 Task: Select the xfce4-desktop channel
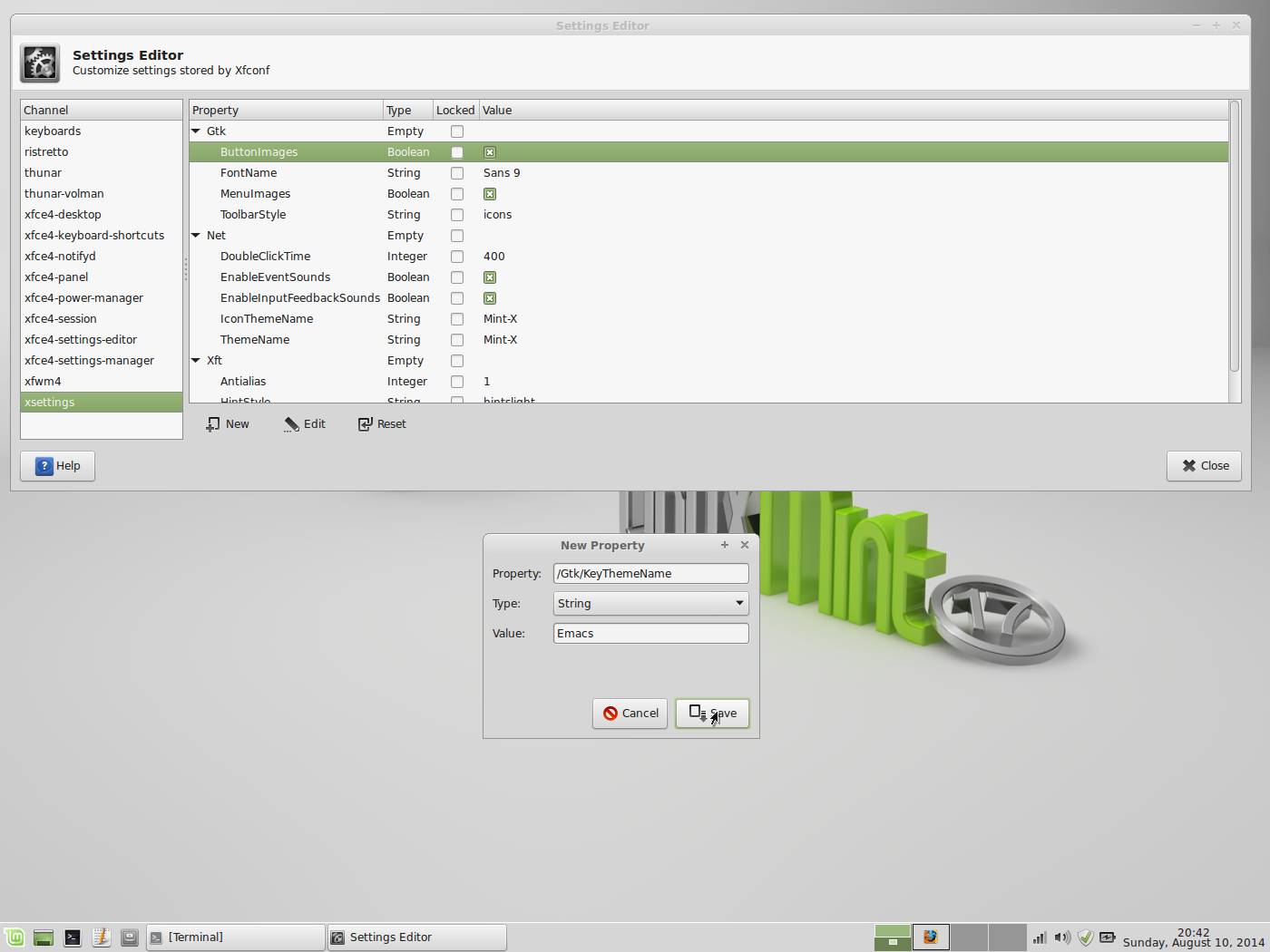(102, 215)
